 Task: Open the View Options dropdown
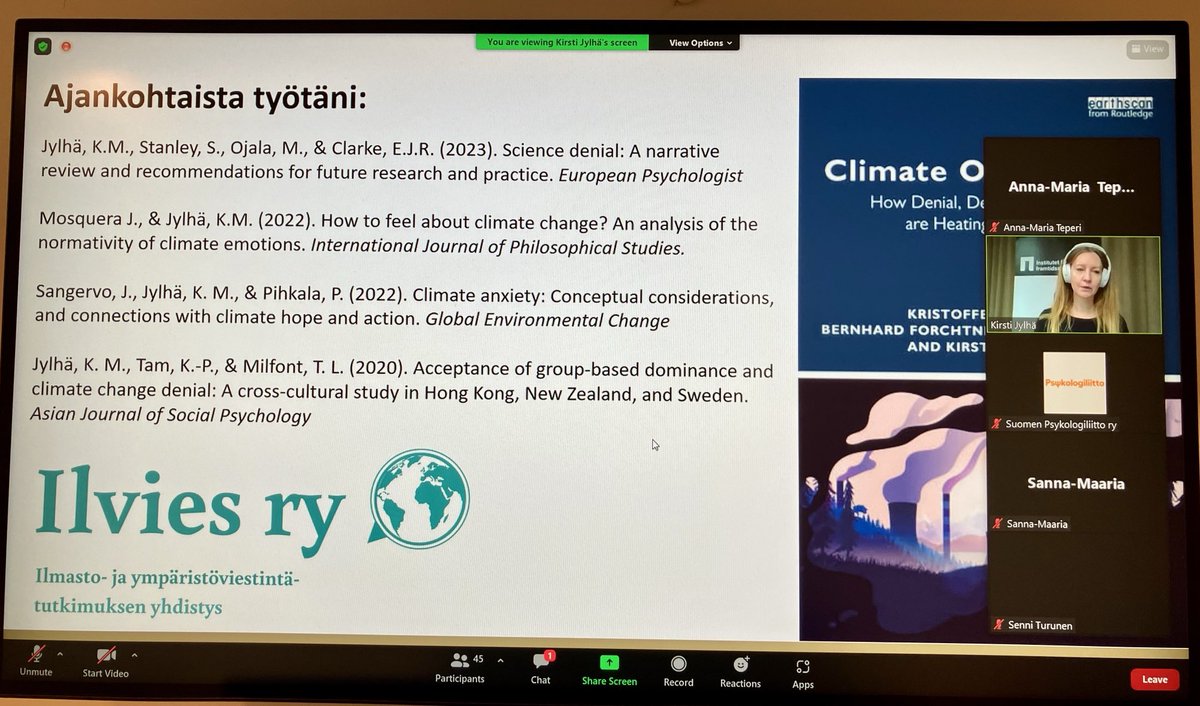pyautogui.click(x=700, y=43)
